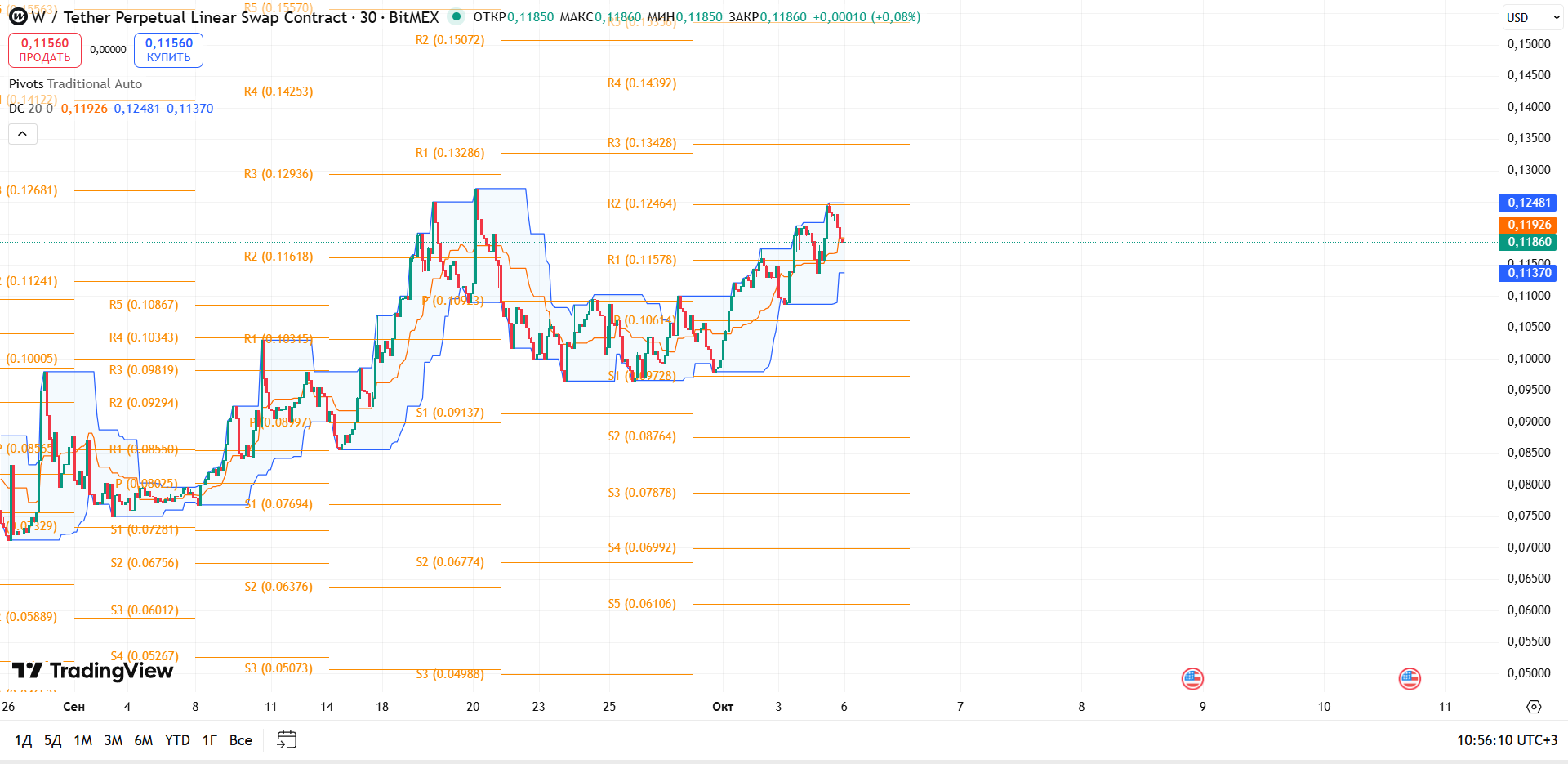Open the USD currency dropdown

[1532, 17]
